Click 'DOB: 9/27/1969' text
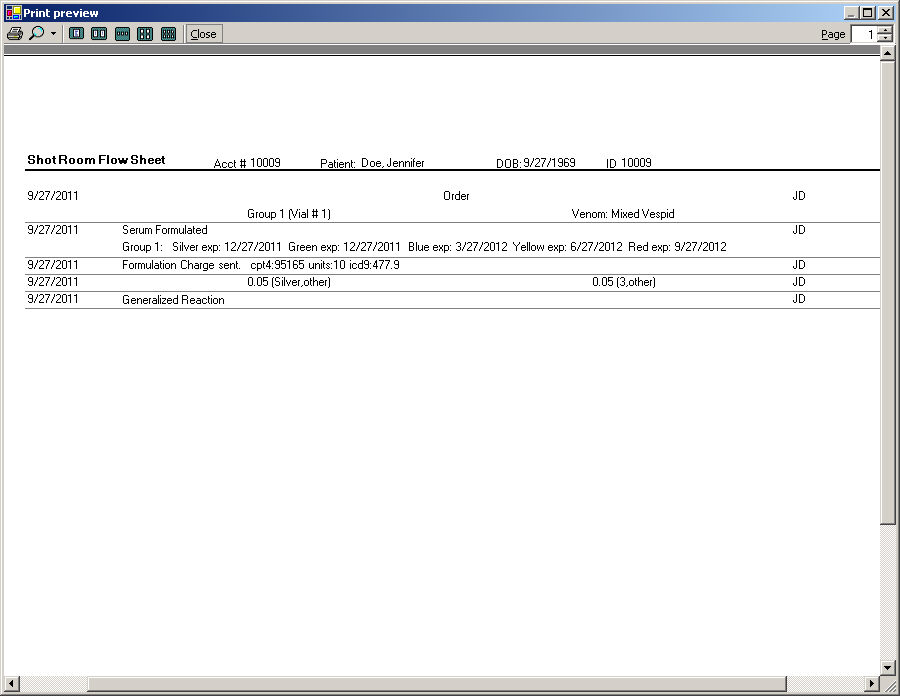Screen dimensions: 900x696 click(536, 163)
